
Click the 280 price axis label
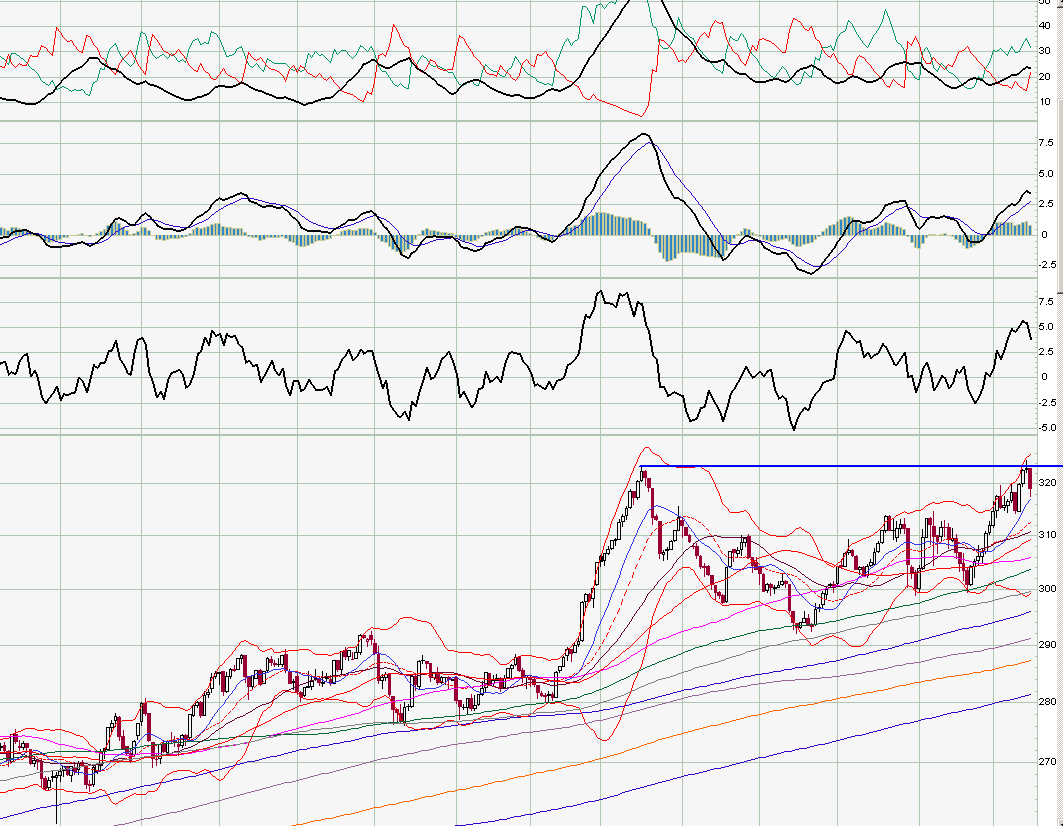coord(1047,702)
